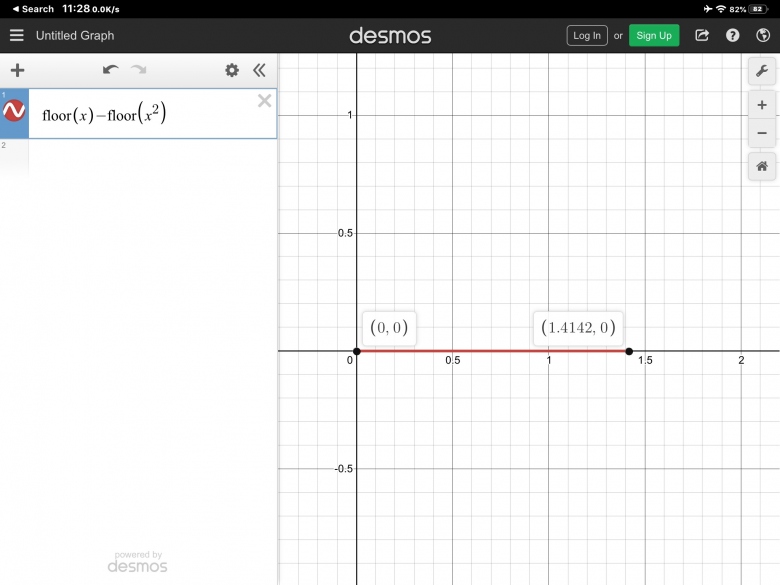780x585 pixels.
Task: Collapse the expression list panel
Action: coord(259,70)
